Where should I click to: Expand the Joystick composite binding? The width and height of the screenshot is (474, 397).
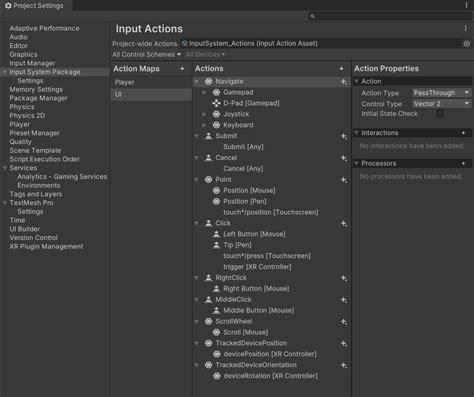204,114
